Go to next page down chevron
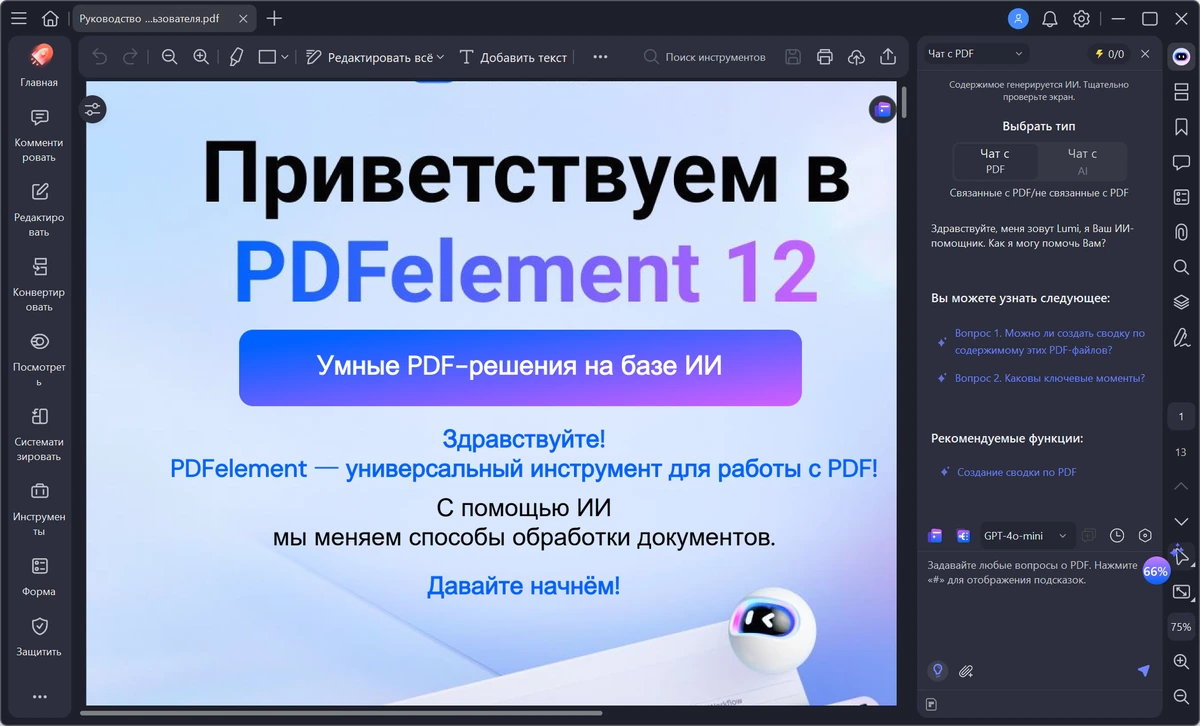The height and width of the screenshot is (726, 1200). click(1181, 522)
